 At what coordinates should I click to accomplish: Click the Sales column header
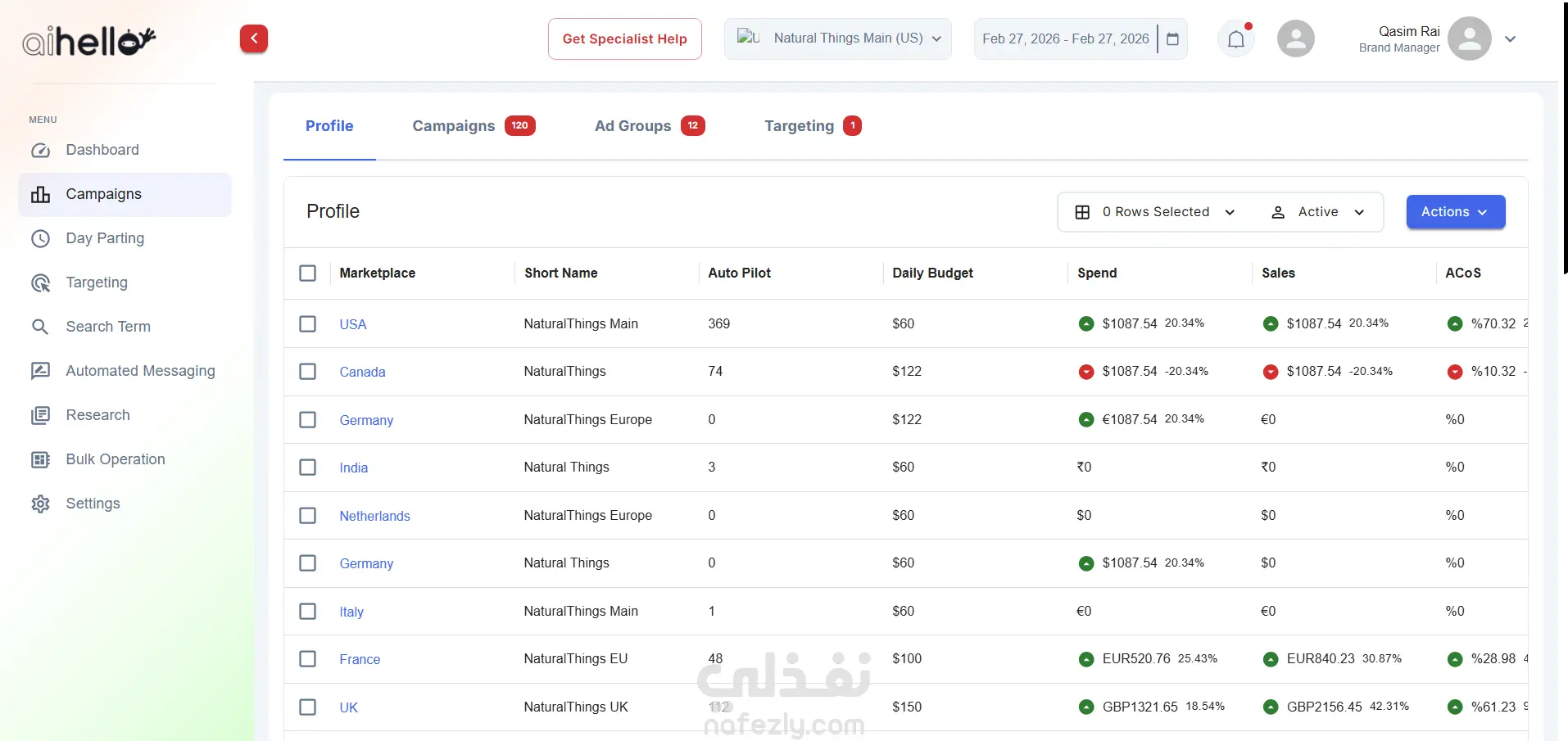1279,273
